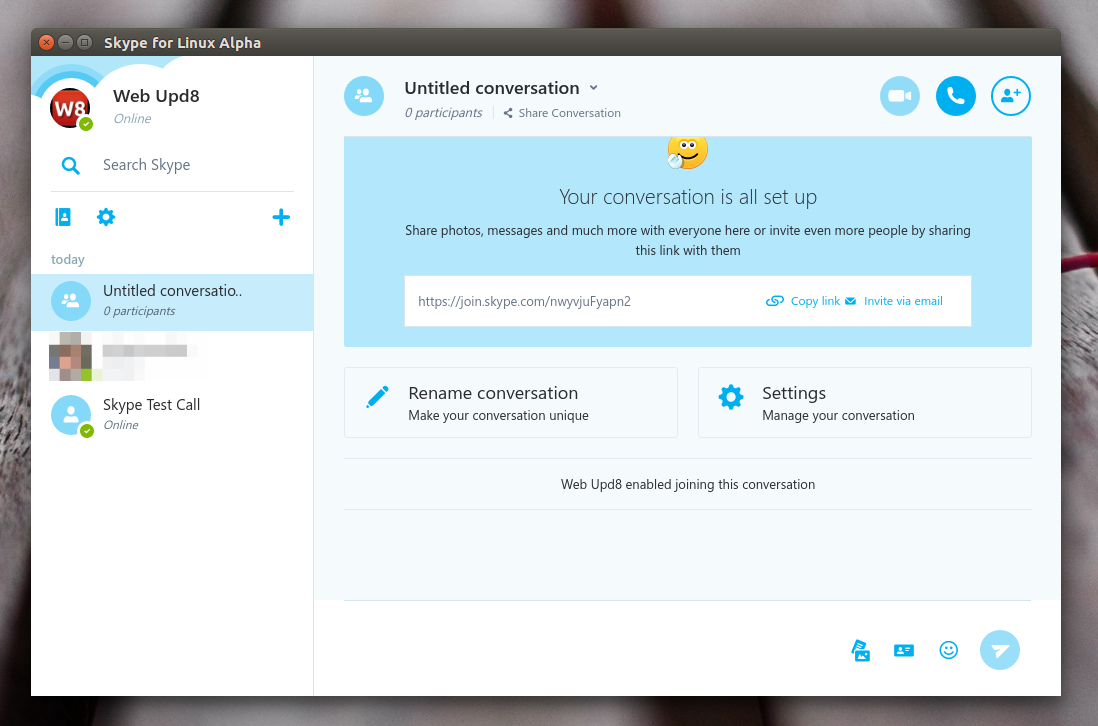Click the search Skype magnifier icon
1098x726 pixels.
coord(70,164)
